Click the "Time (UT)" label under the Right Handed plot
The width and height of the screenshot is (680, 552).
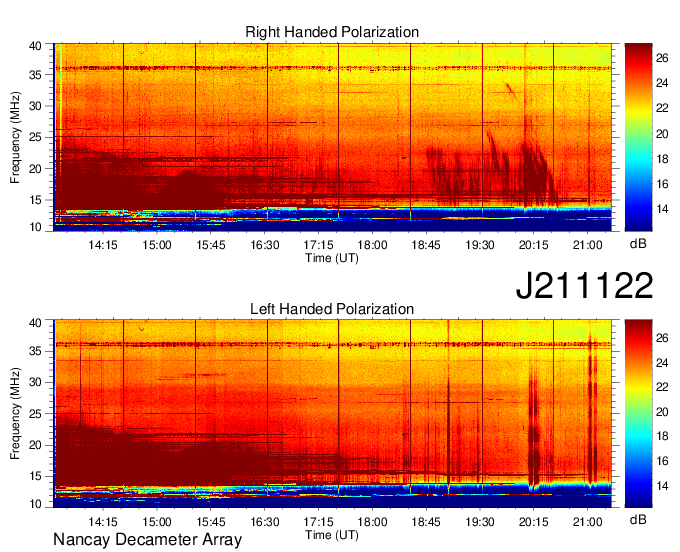332,258
